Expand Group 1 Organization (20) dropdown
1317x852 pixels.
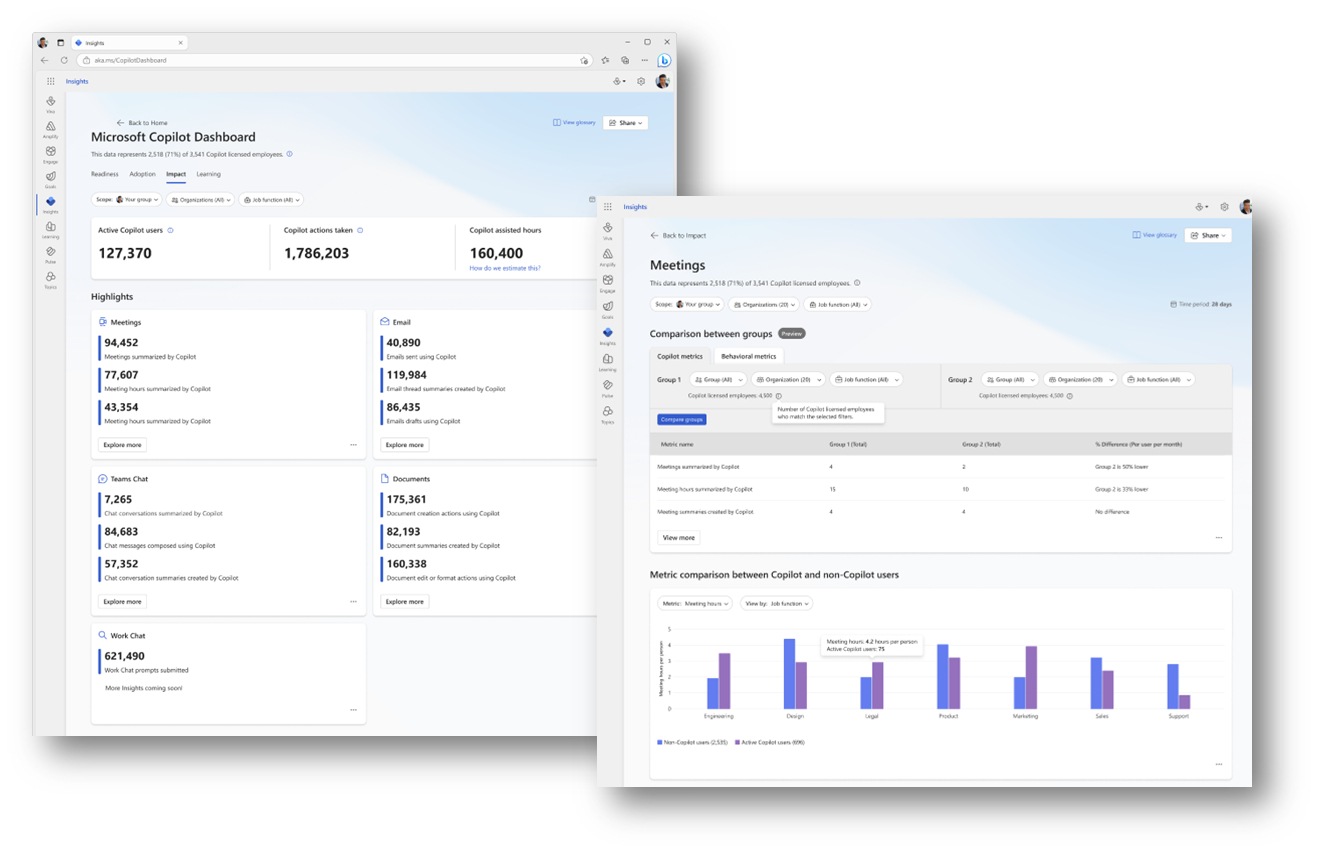pyautogui.click(x=788, y=380)
